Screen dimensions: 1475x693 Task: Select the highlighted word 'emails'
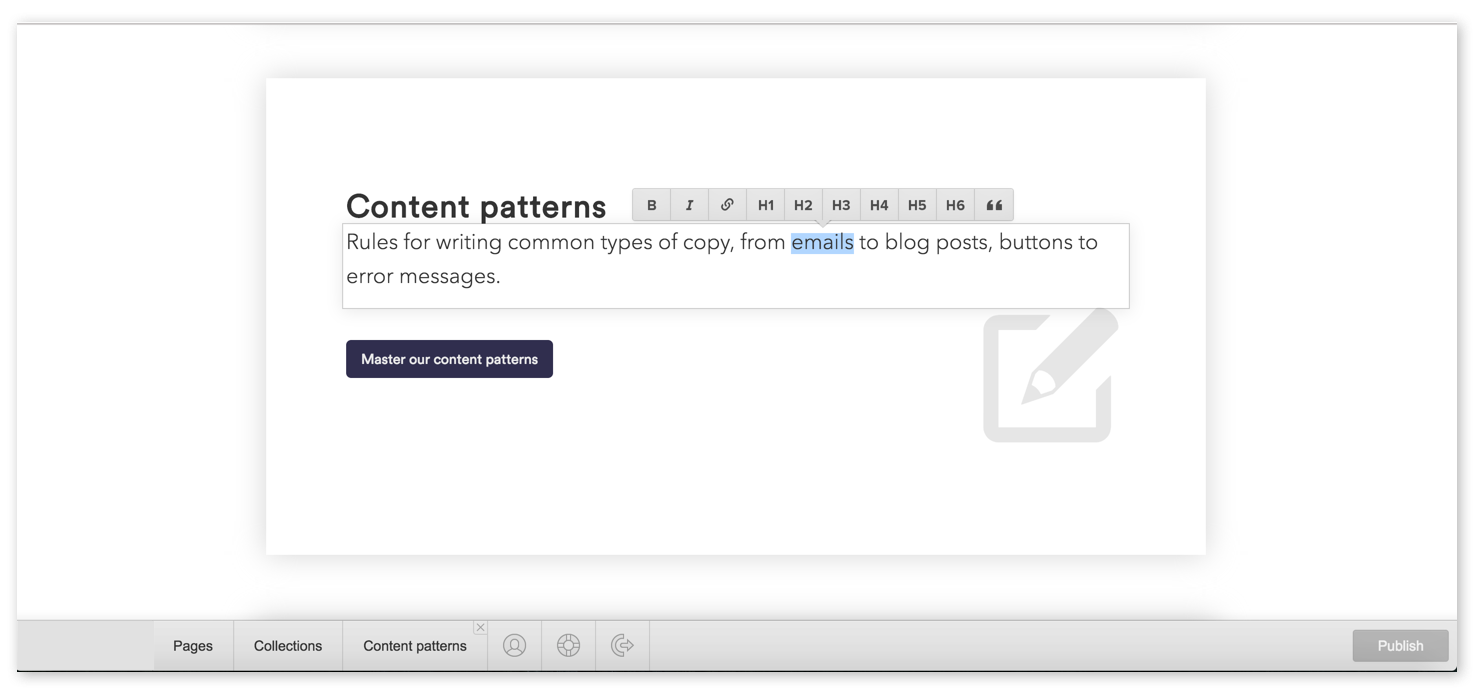[820, 241]
